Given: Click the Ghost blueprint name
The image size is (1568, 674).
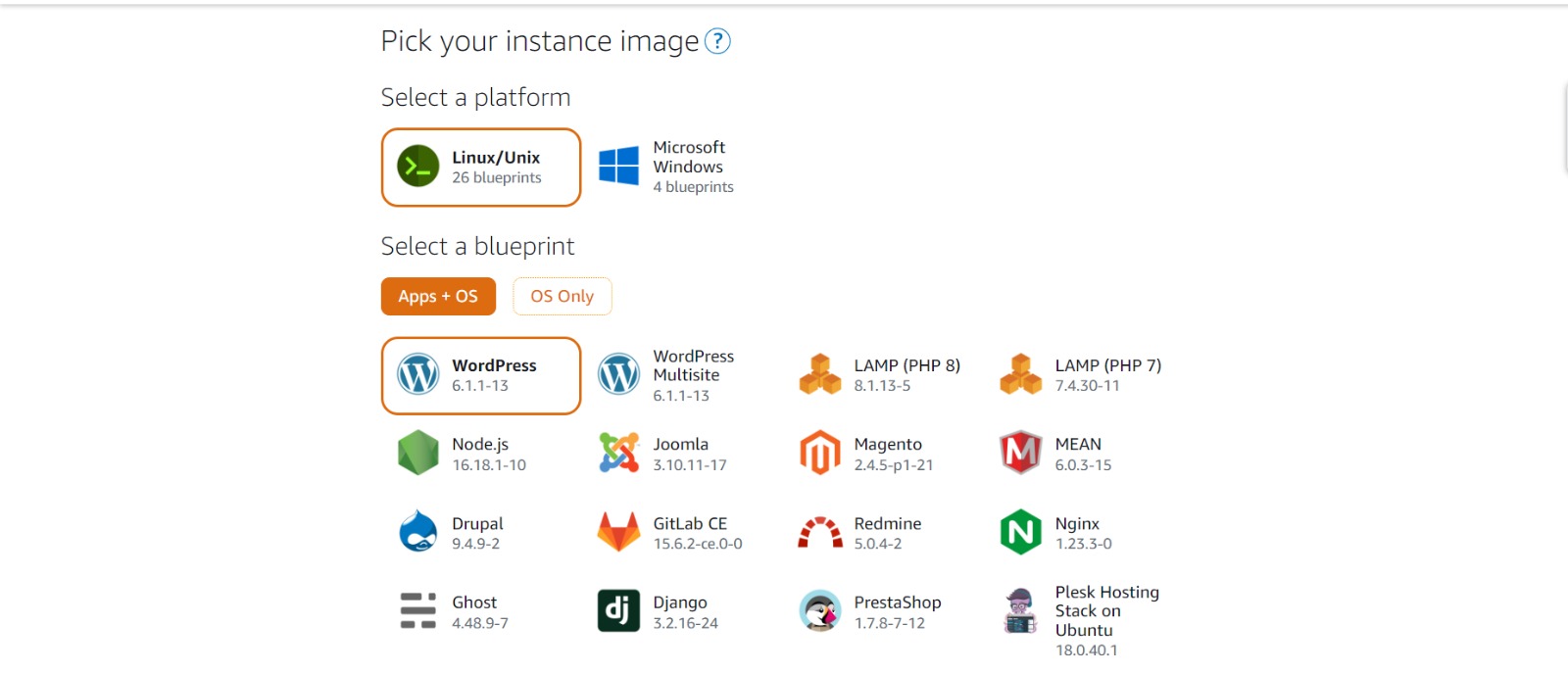Looking at the screenshot, I should click(474, 602).
